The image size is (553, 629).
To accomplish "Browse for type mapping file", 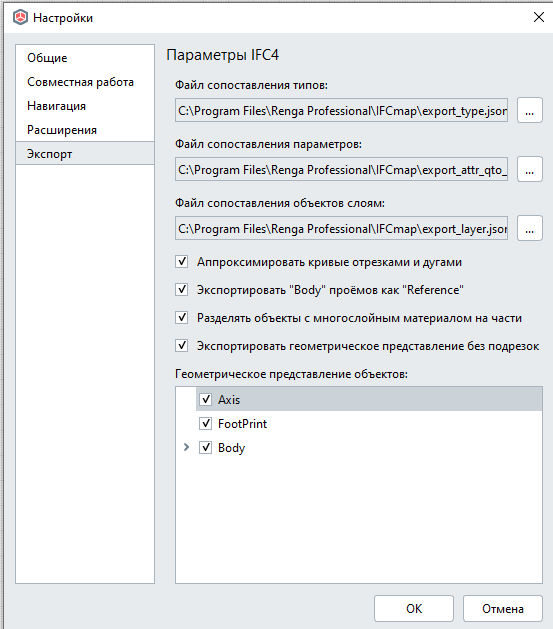I will tap(529, 110).
